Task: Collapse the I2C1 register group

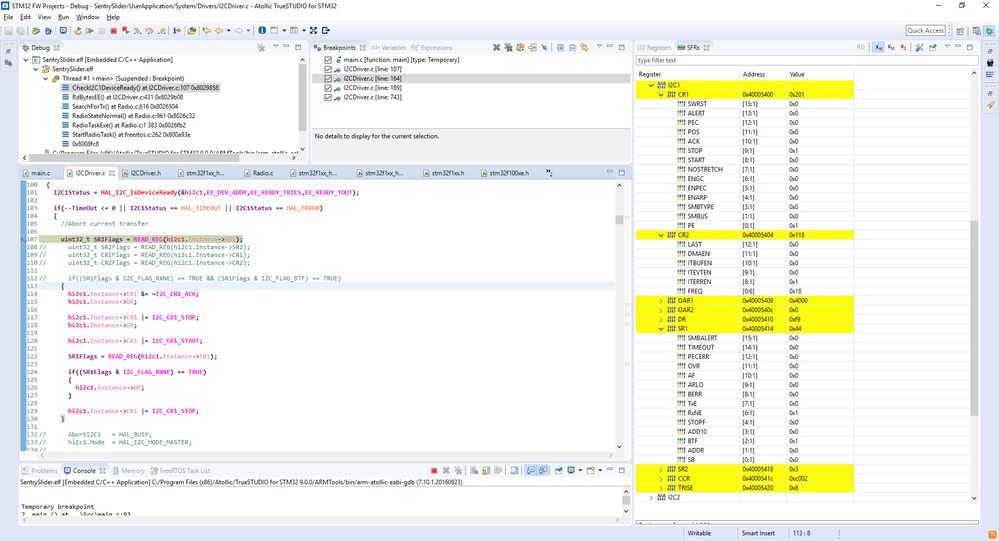Action: [x=651, y=85]
